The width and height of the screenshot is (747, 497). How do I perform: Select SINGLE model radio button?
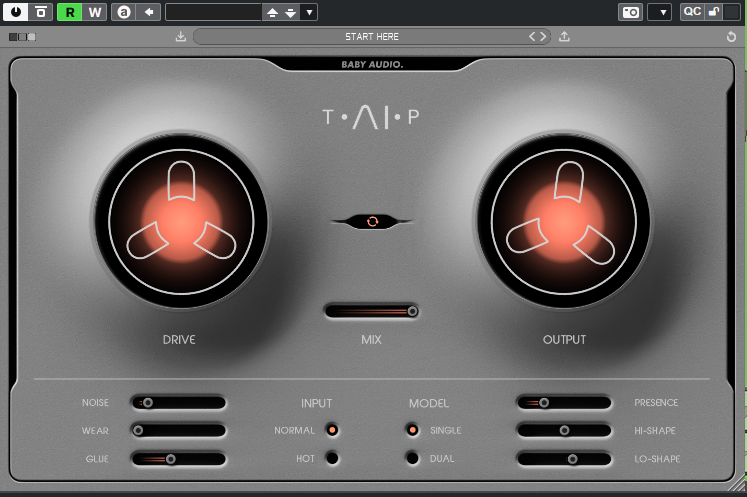pyautogui.click(x=412, y=430)
